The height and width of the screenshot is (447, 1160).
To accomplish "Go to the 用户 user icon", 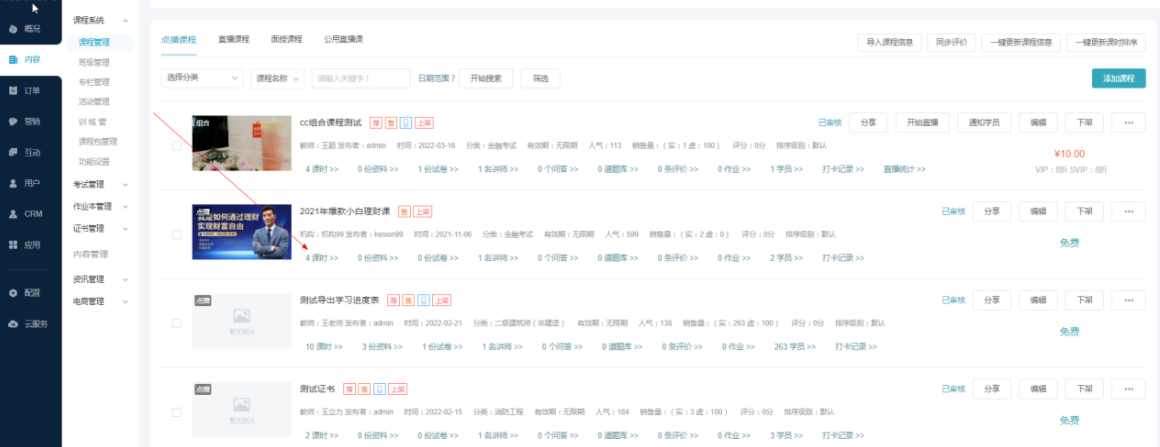I will pos(13,183).
